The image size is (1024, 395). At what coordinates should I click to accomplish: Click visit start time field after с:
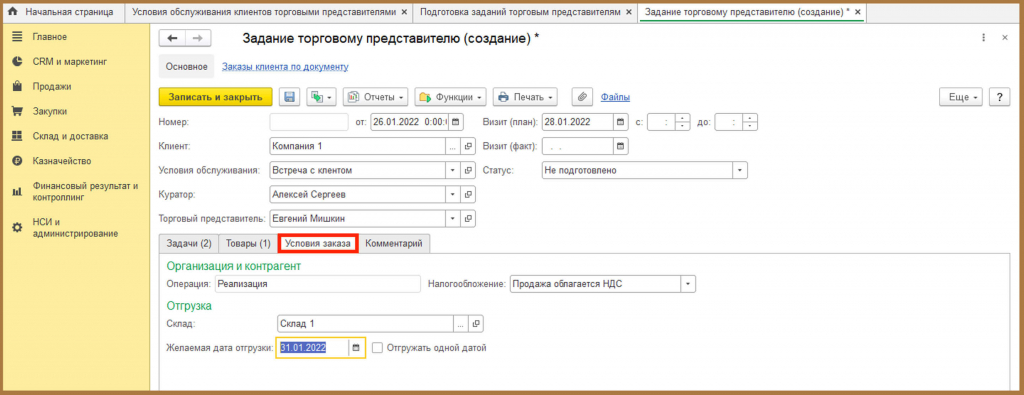[661, 121]
